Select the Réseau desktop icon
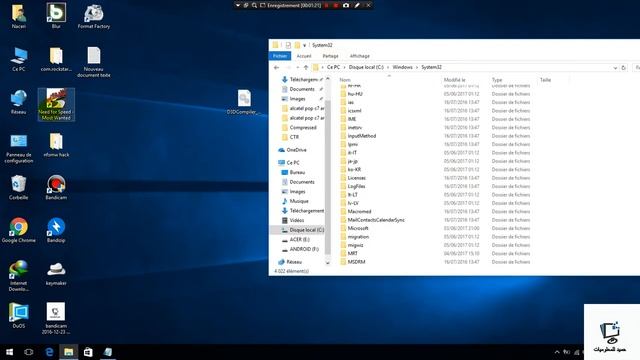The width and height of the screenshot is (640, 360). click(x=18, y=102)
